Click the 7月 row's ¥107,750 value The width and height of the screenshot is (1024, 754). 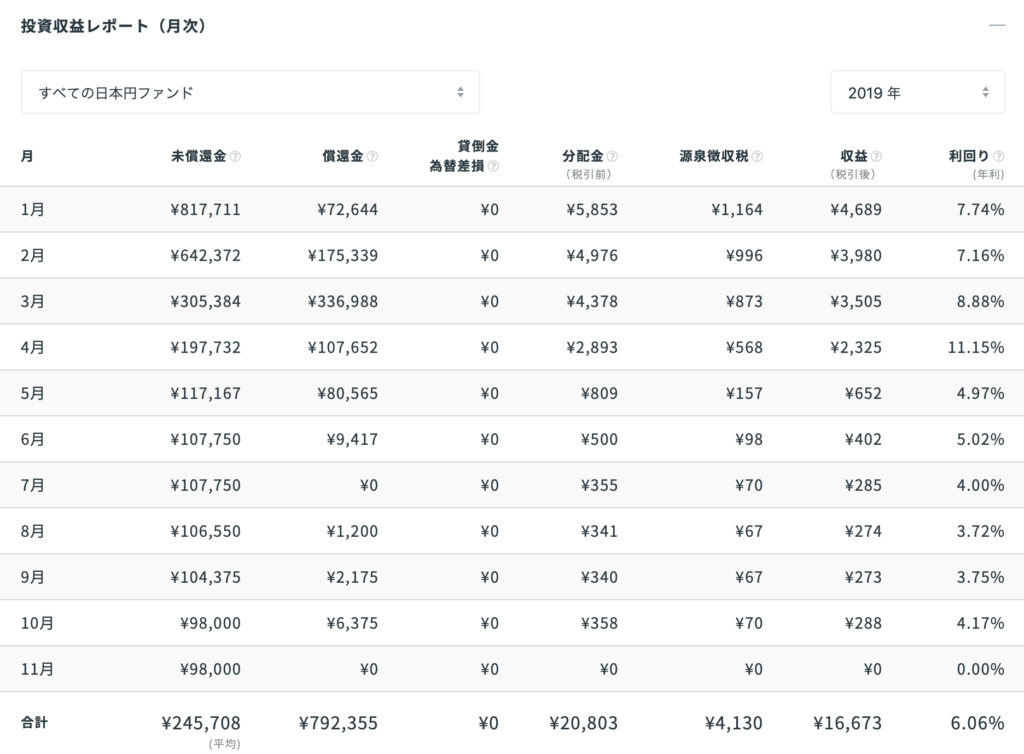205,485
